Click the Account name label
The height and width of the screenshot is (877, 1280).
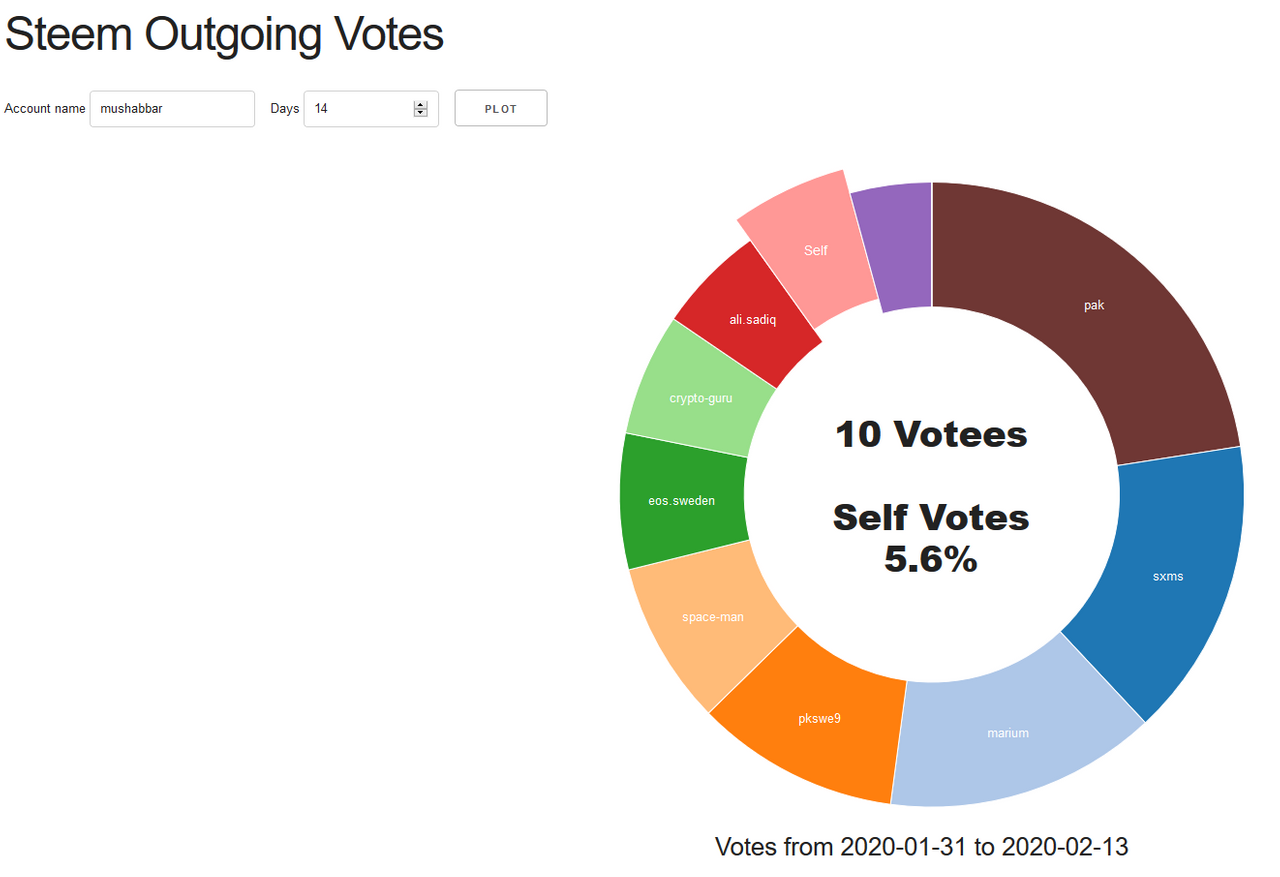point(45,108)
